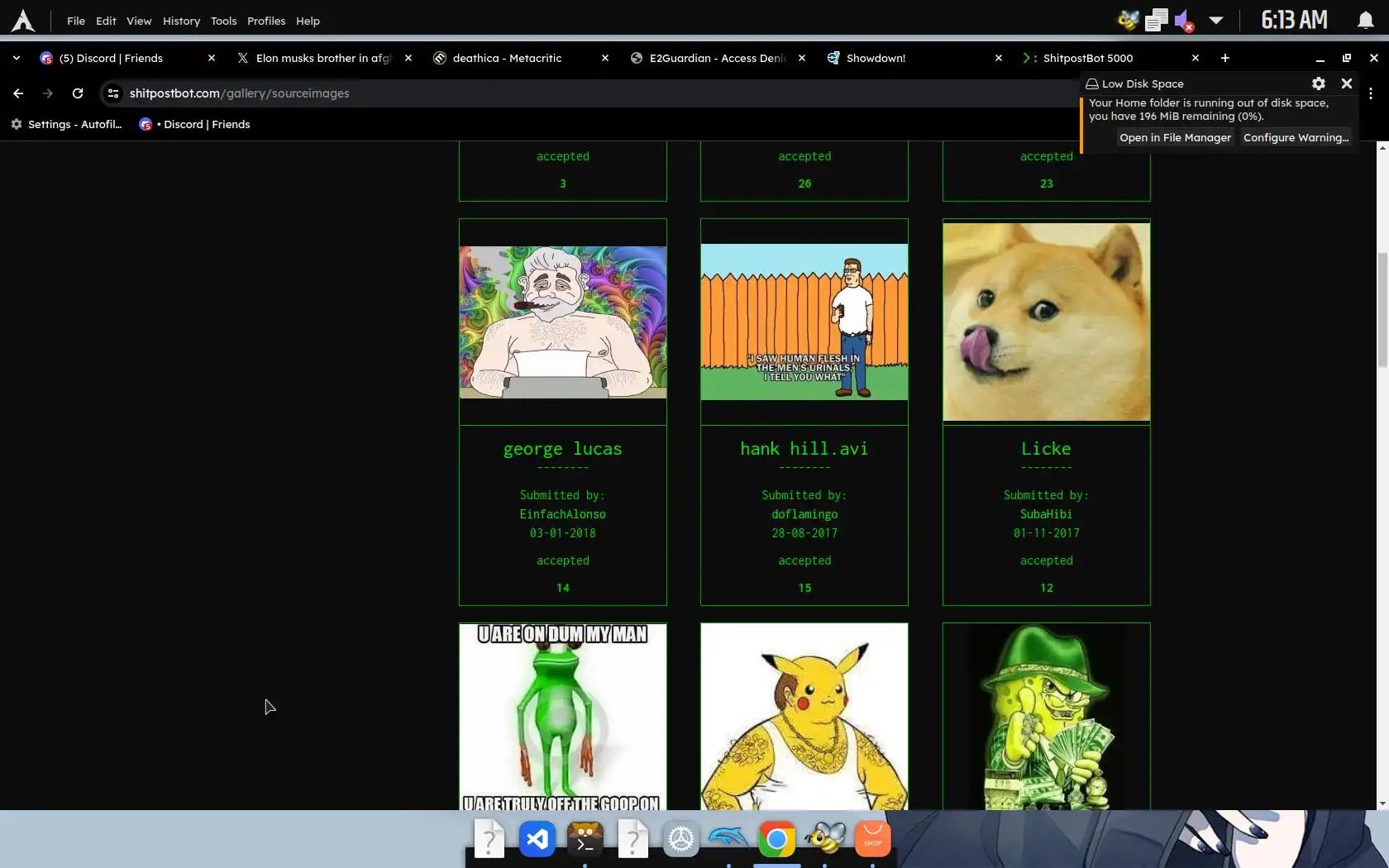Close the Elon musks brother tab
The image size is (1389, 868).
click(x=408, y=58)
